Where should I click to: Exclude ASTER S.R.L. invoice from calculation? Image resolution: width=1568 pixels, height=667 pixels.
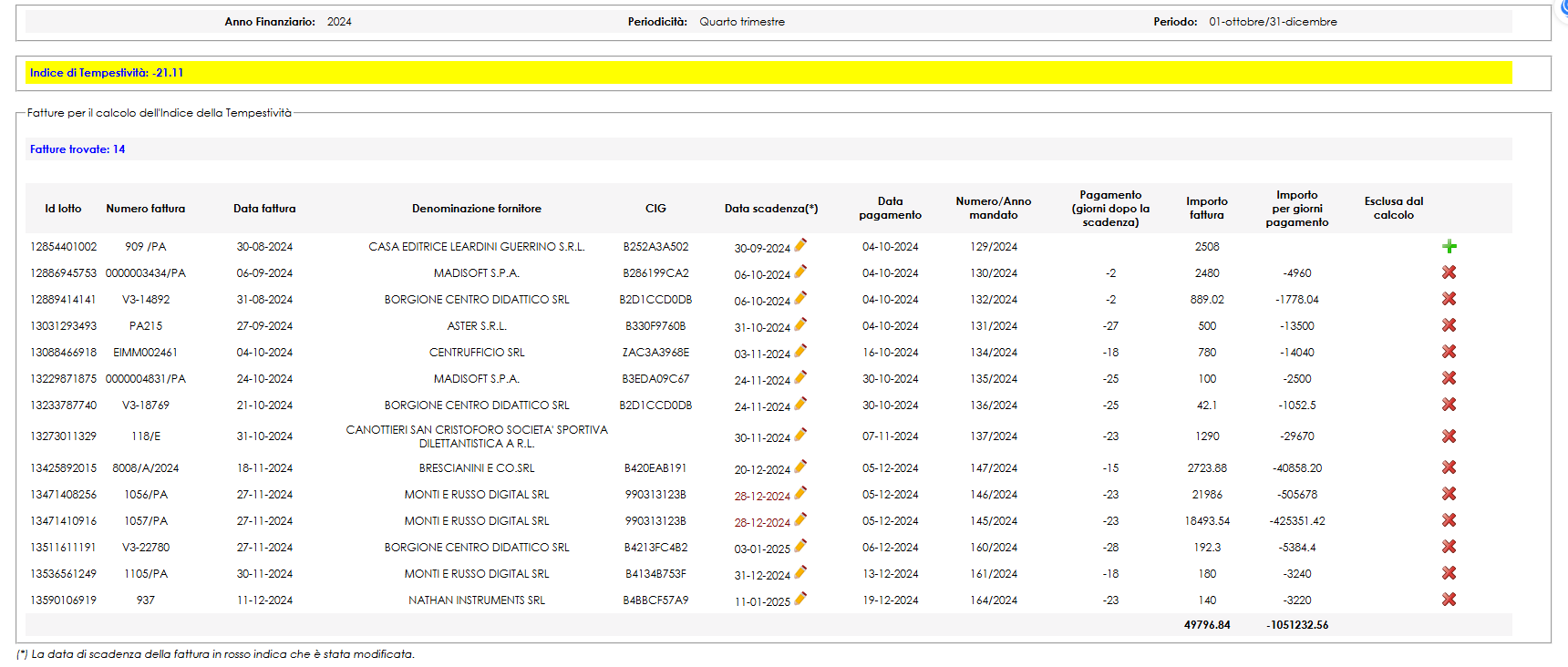1449,325
